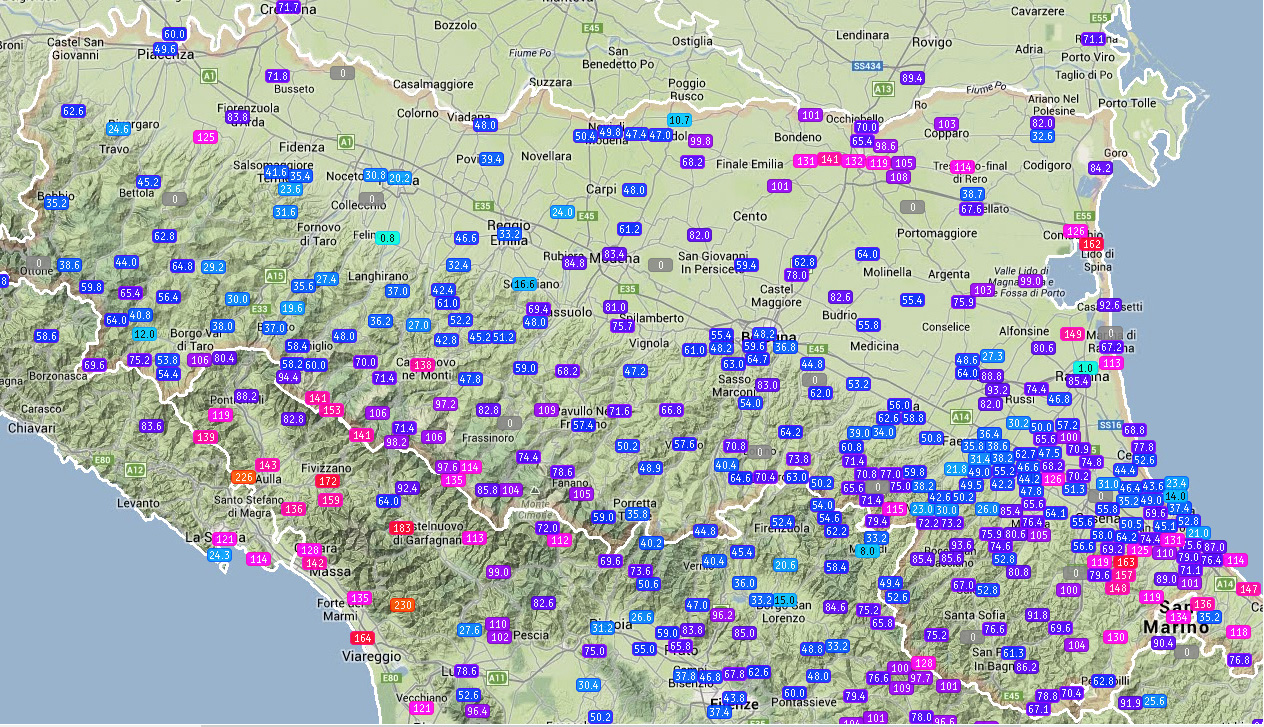Viewport: 1264px width, 727px height.
Task: Select the 16.6 marker near Sassuolo
Action: [526, 284]
